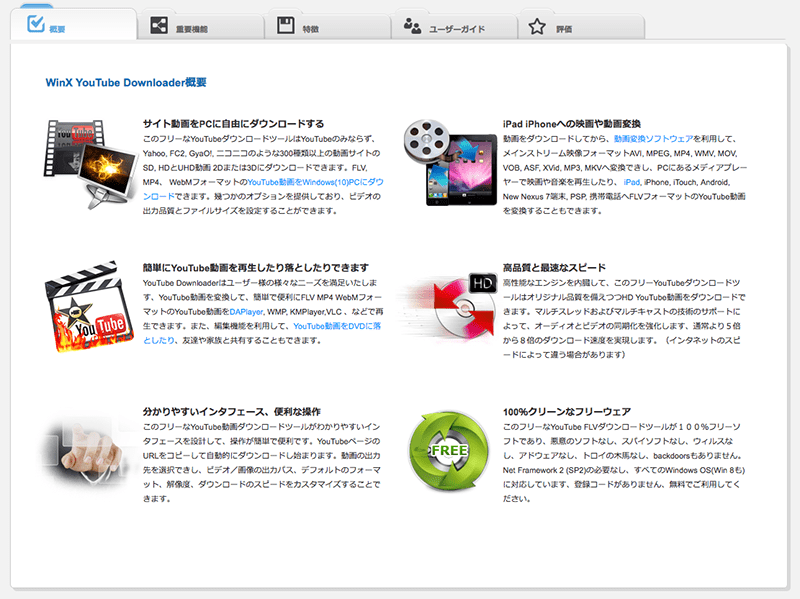
Task: Go to the ユーザーガイド tab
Action: (455, 26)
